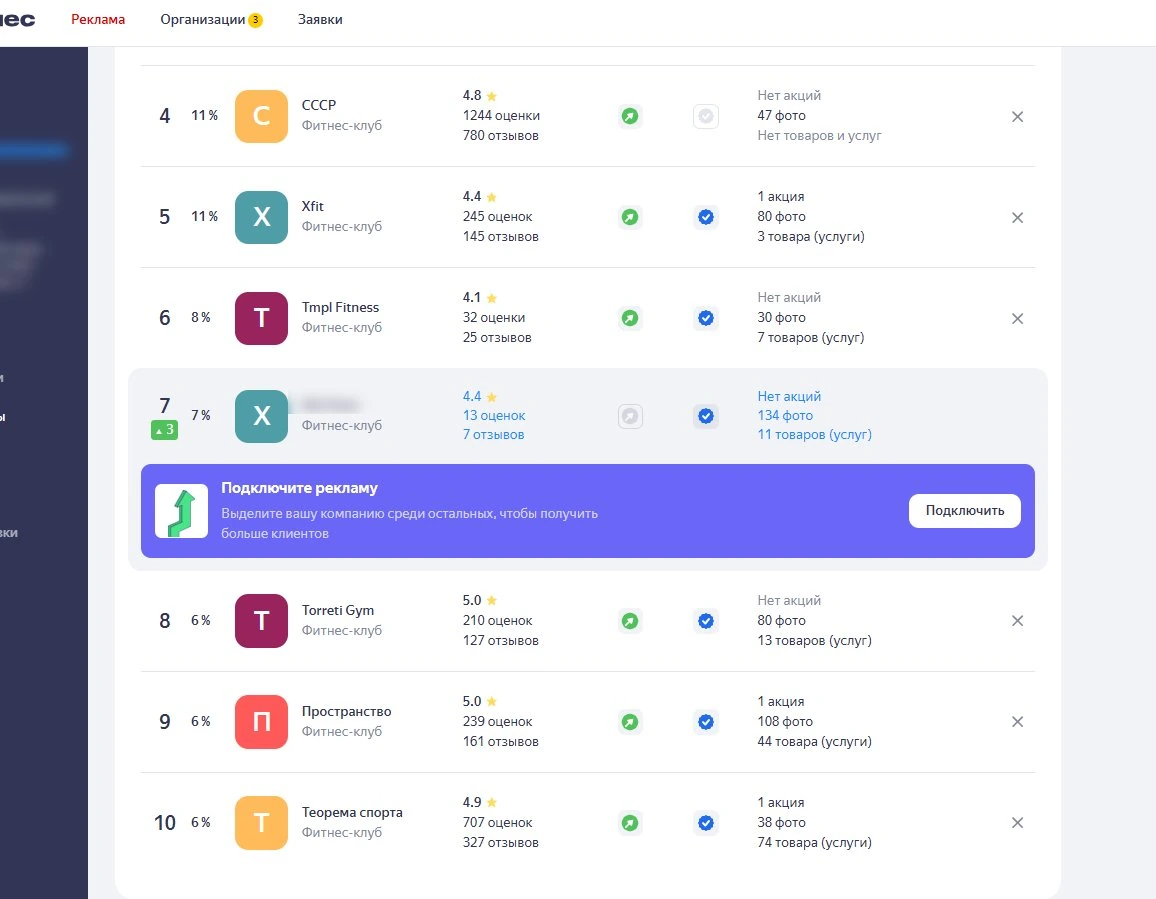The image size is (1156, 899).
Task: Remove СССР from the competitor list
Action: [1017, 117]
